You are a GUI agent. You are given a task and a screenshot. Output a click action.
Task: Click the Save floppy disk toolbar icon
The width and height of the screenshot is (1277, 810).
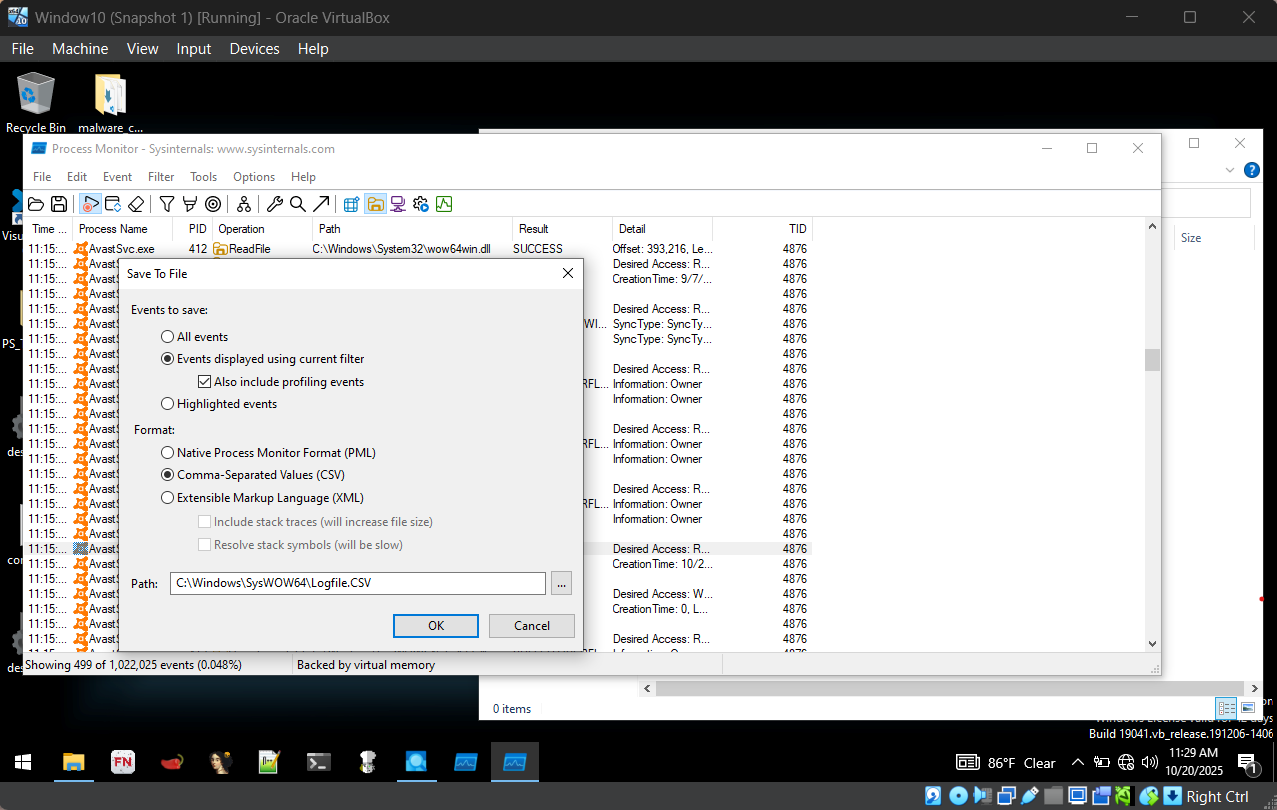(x=59, y=204)
